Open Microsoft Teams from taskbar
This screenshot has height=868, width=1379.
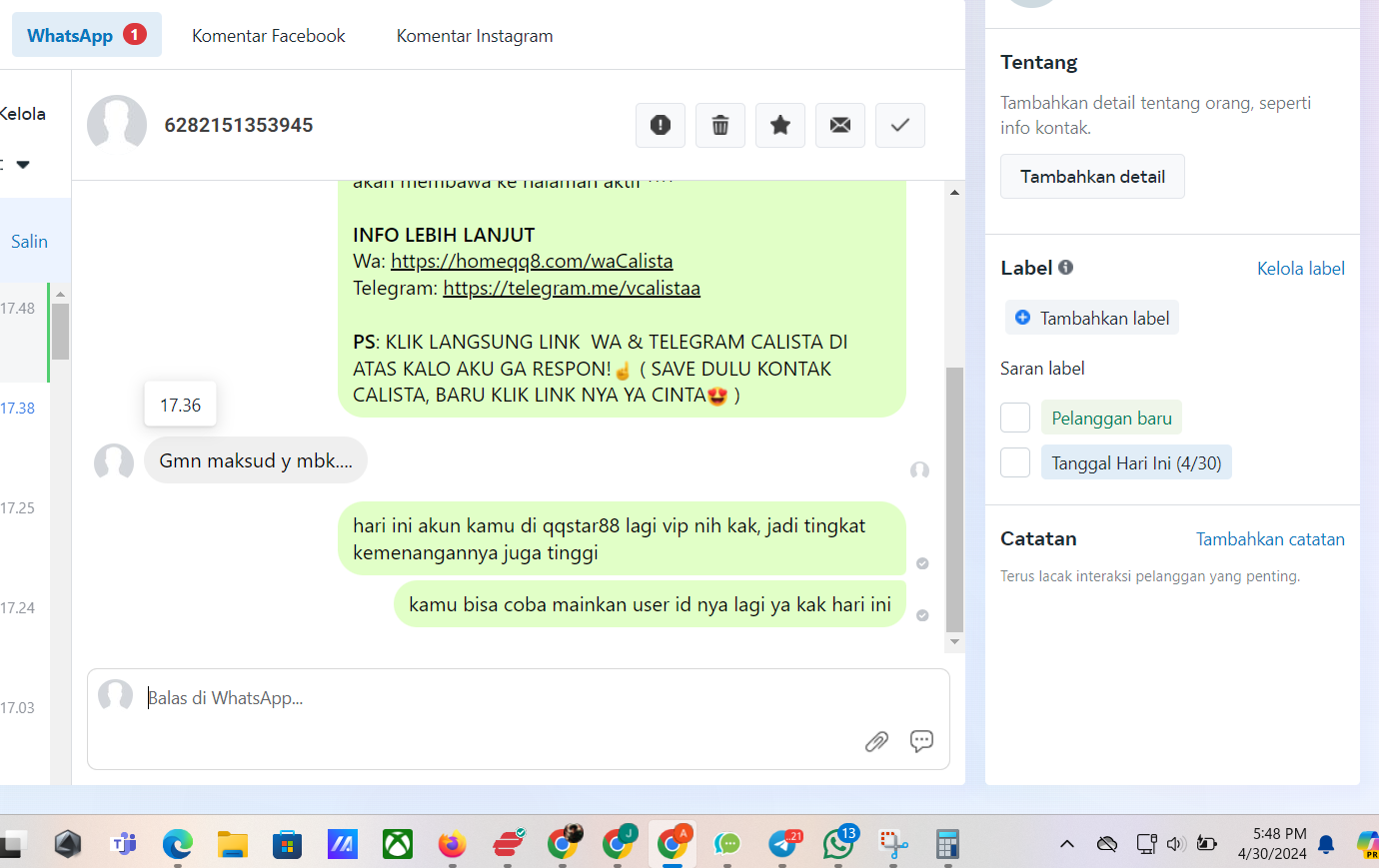pyautogui.click(x=123, y=845)
